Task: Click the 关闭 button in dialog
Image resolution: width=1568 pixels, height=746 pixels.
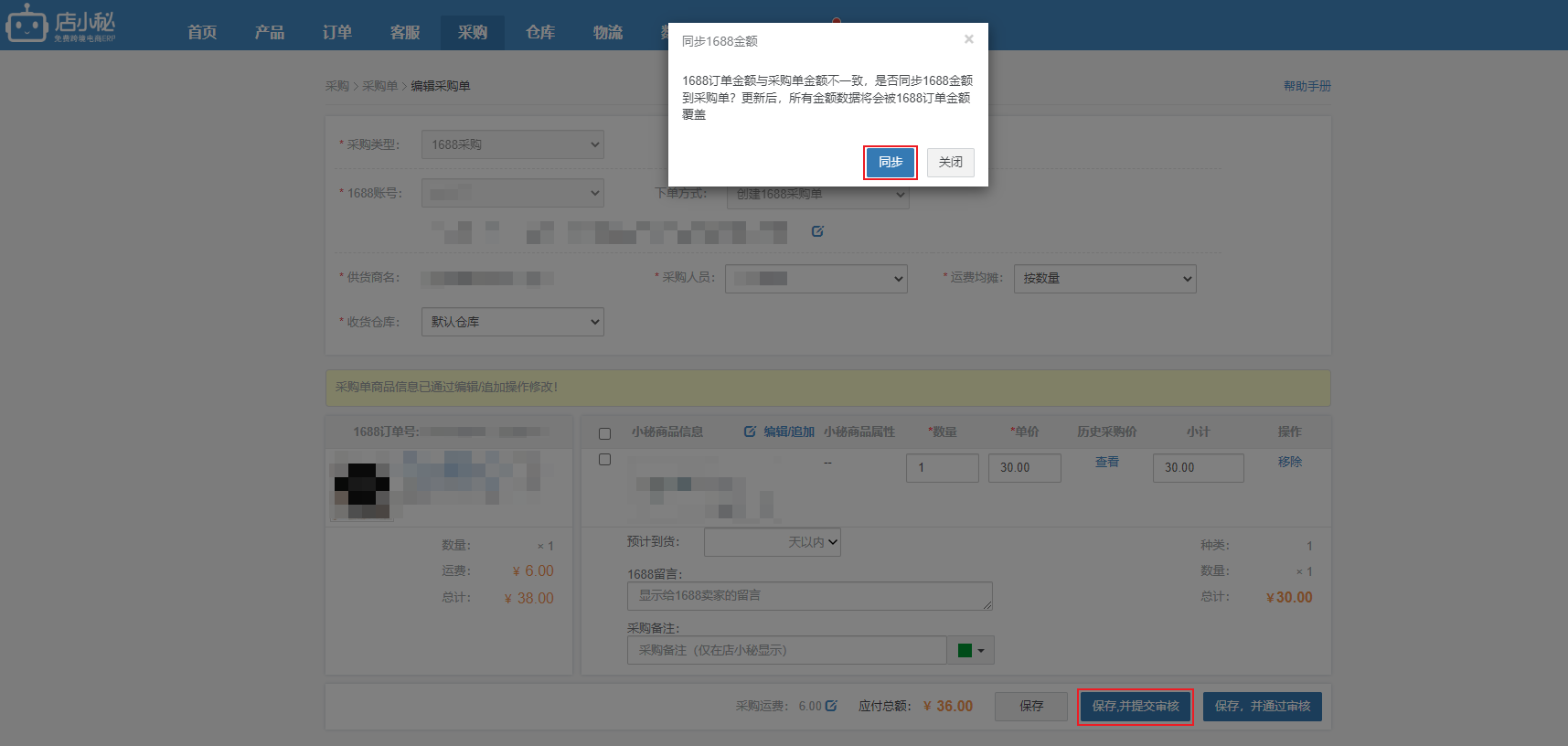Action: [951, 163]
